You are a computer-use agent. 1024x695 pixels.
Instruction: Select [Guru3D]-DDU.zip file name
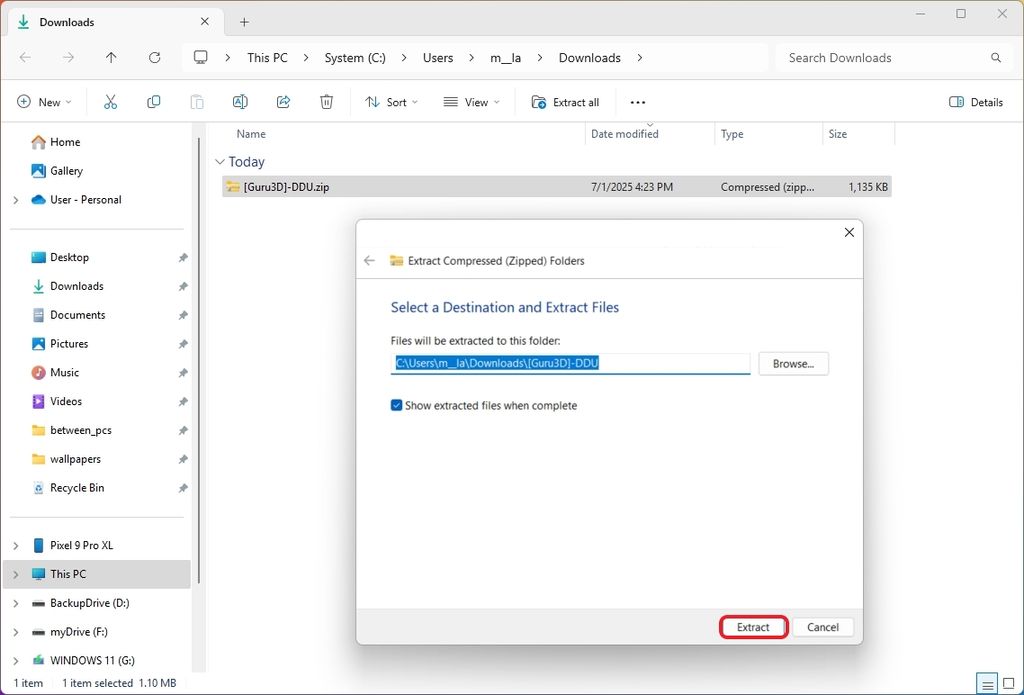[286, 187]
